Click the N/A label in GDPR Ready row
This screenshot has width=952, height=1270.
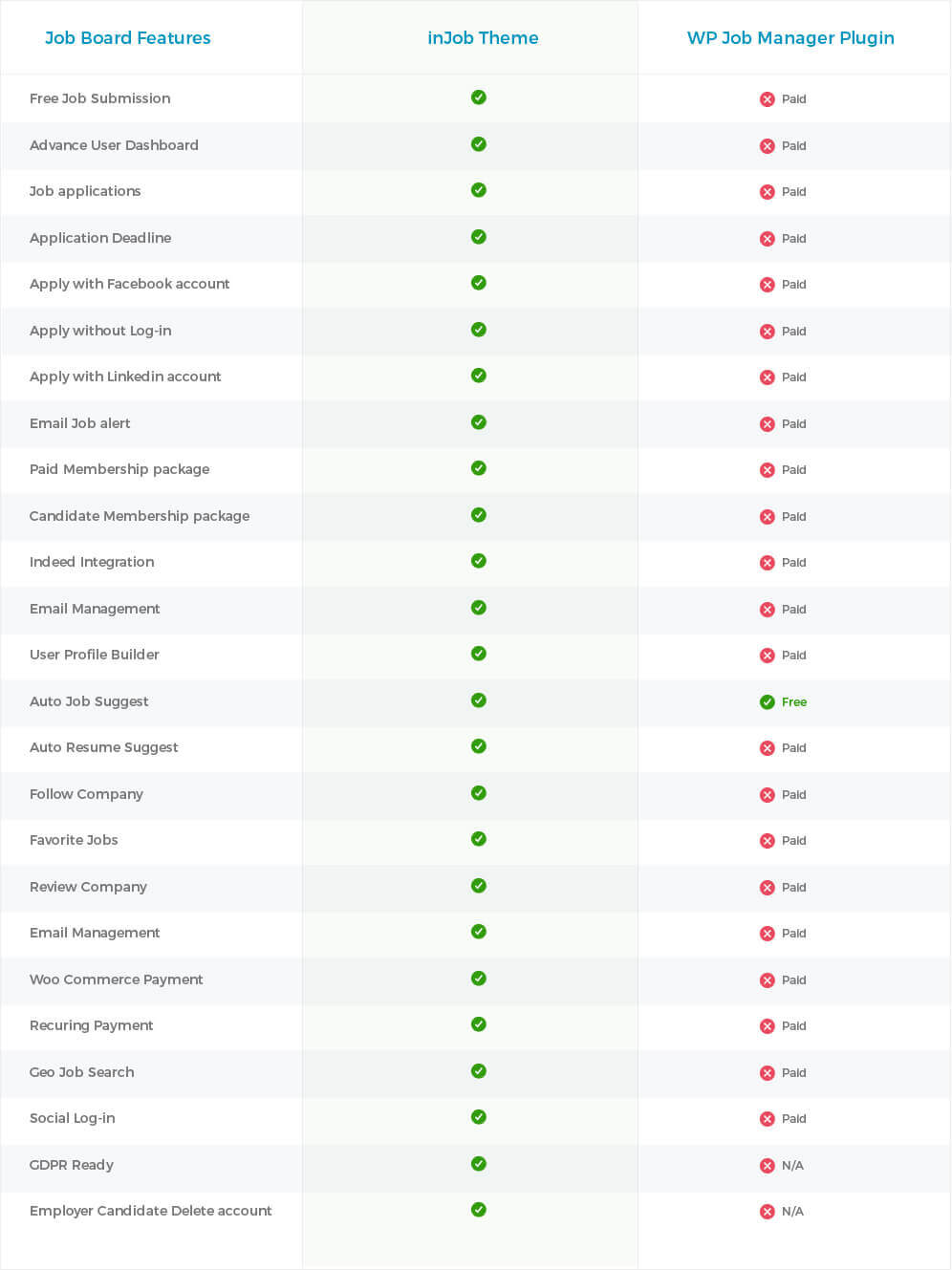tap(792, 1166)
